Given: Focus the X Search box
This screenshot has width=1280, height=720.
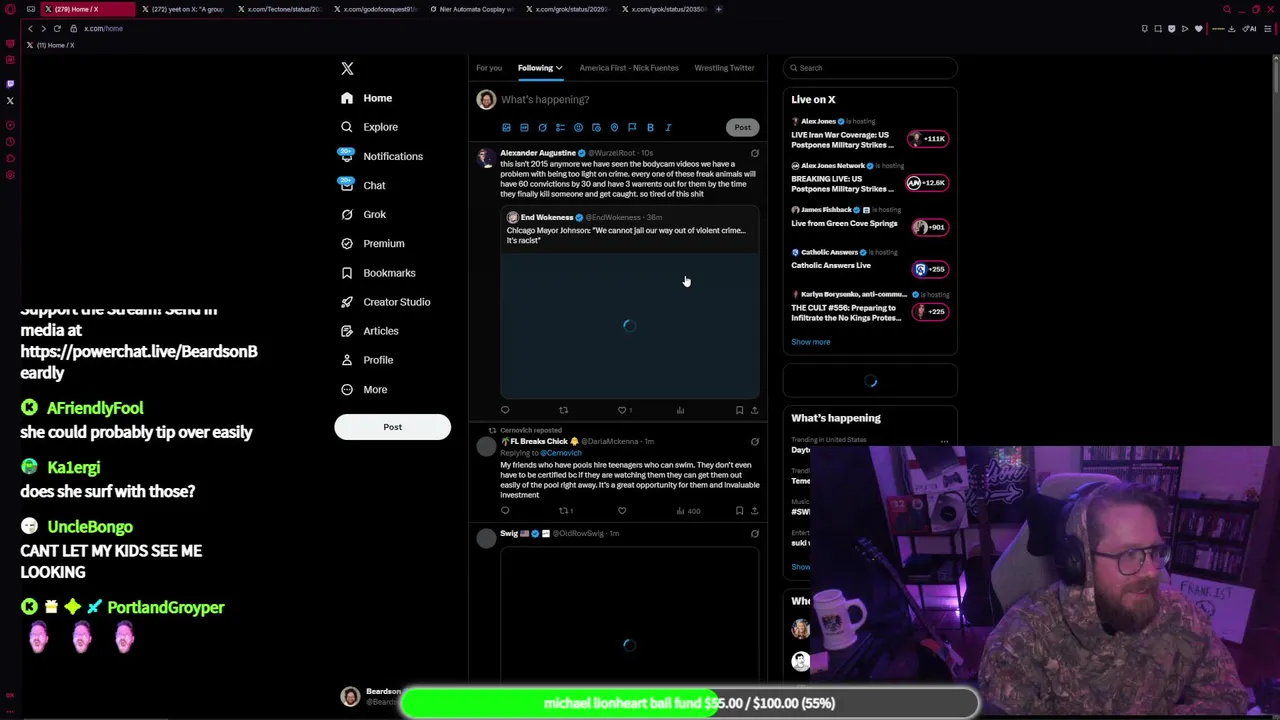Looking at the screenshot, I should pyautogui.click(x=870, y=68).
